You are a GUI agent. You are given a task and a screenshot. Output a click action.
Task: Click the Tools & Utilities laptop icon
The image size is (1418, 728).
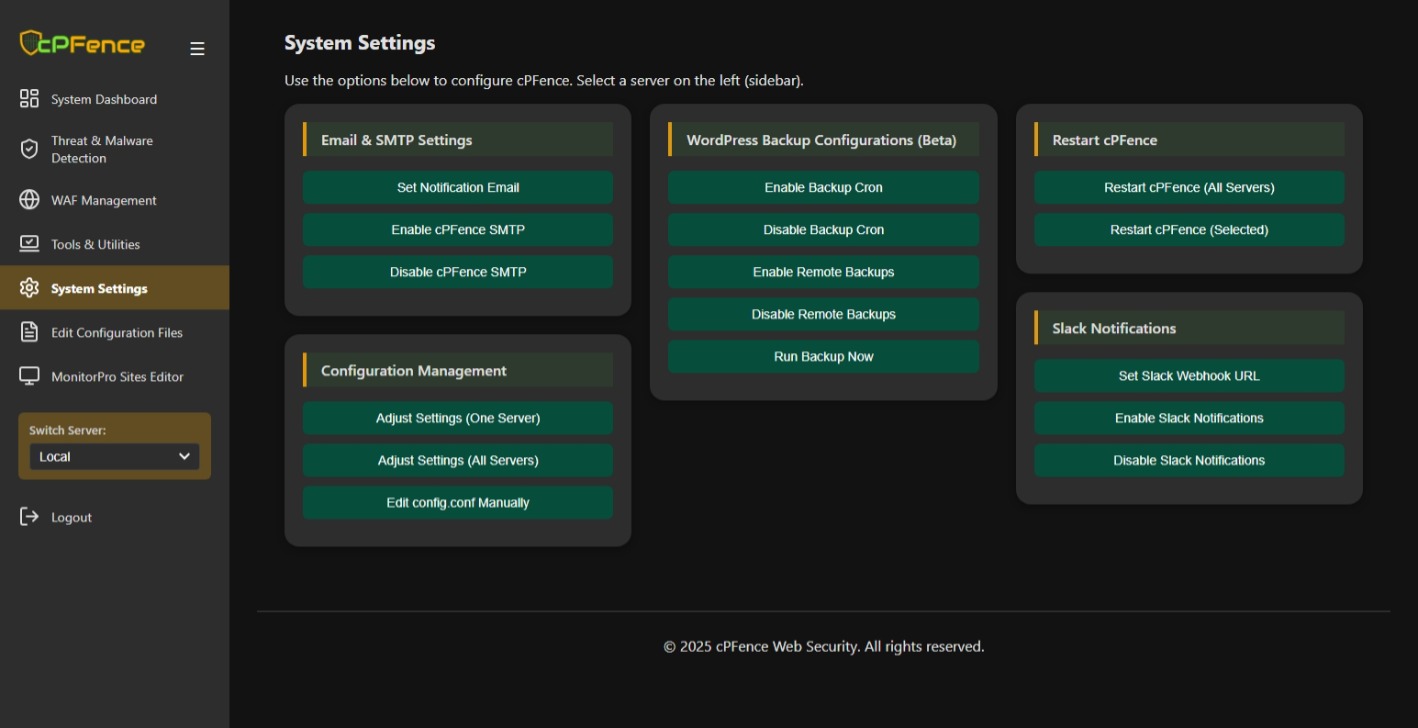point(29,244)
